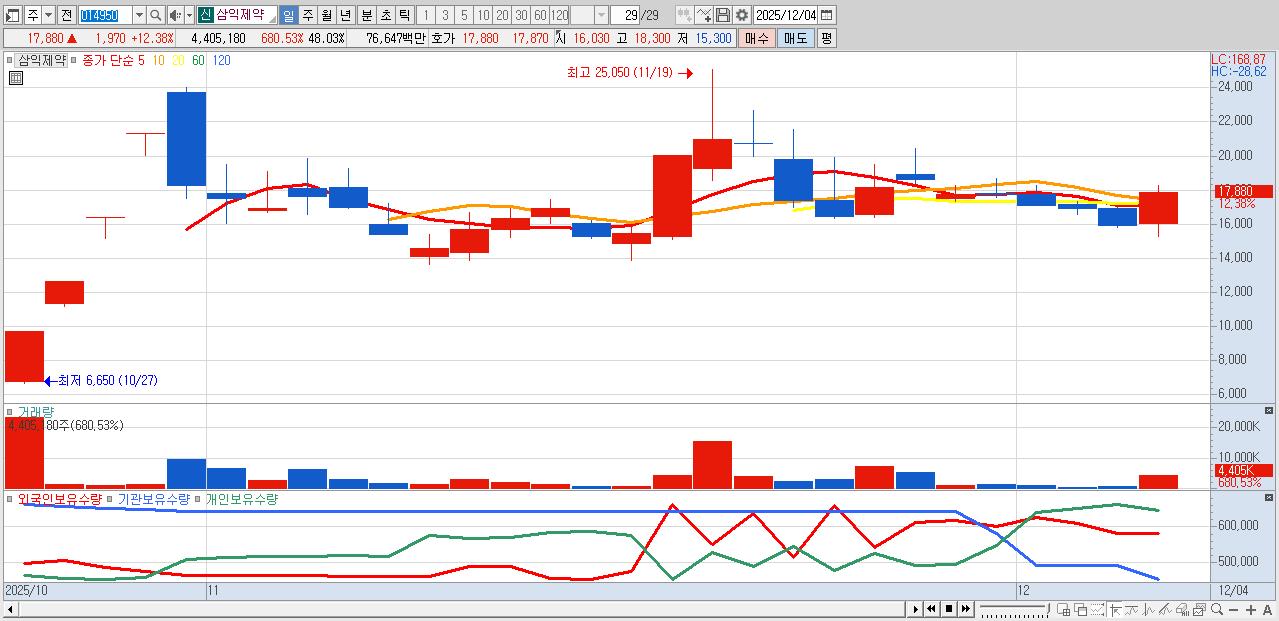
Task: Click the magnifier stock search icon
Action: (x=156, y=15)
